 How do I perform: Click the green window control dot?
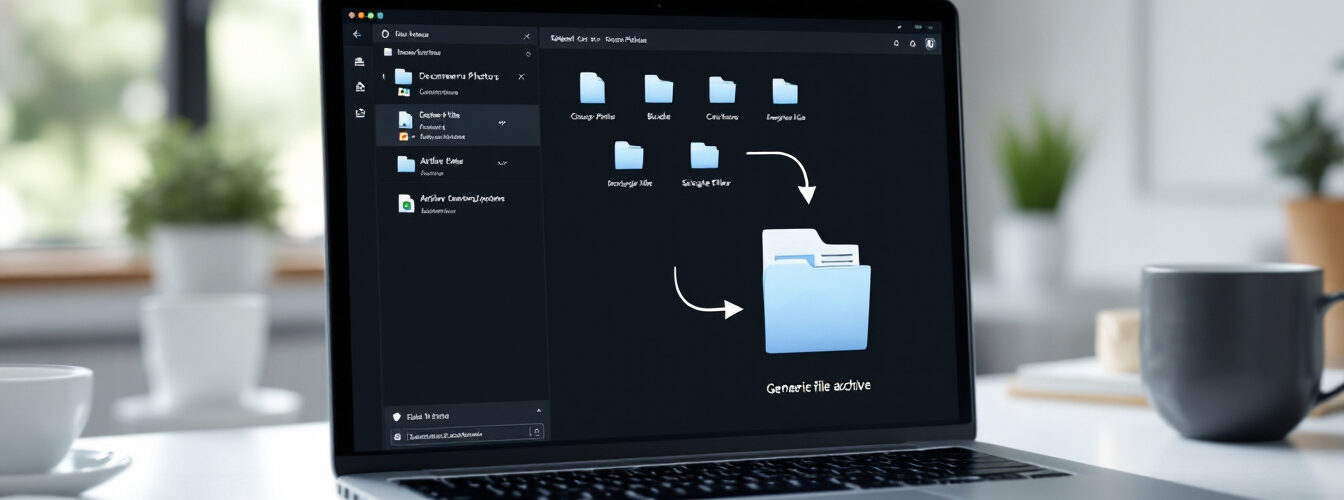pyautogui.click(x=370, y=15)
